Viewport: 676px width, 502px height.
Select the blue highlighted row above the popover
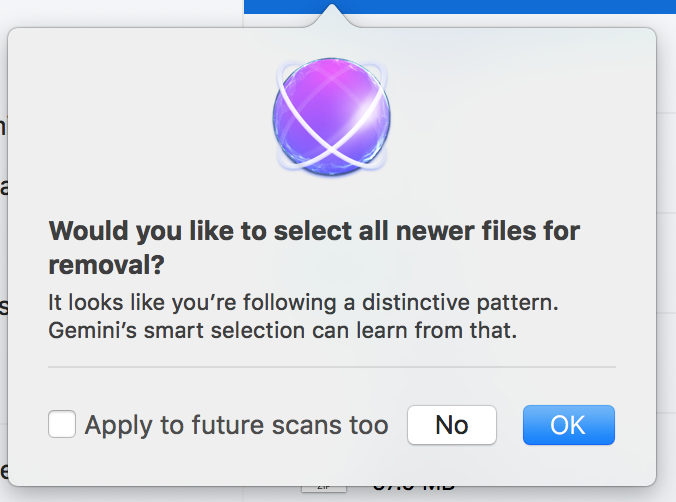tap(460, 6)
